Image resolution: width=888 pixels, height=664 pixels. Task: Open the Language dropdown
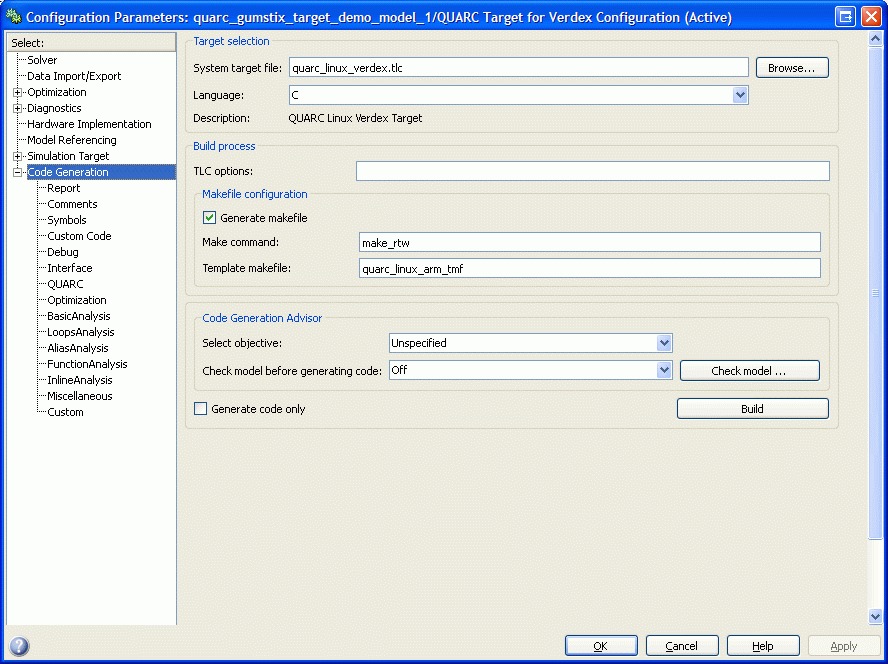(x=739, y=94)
